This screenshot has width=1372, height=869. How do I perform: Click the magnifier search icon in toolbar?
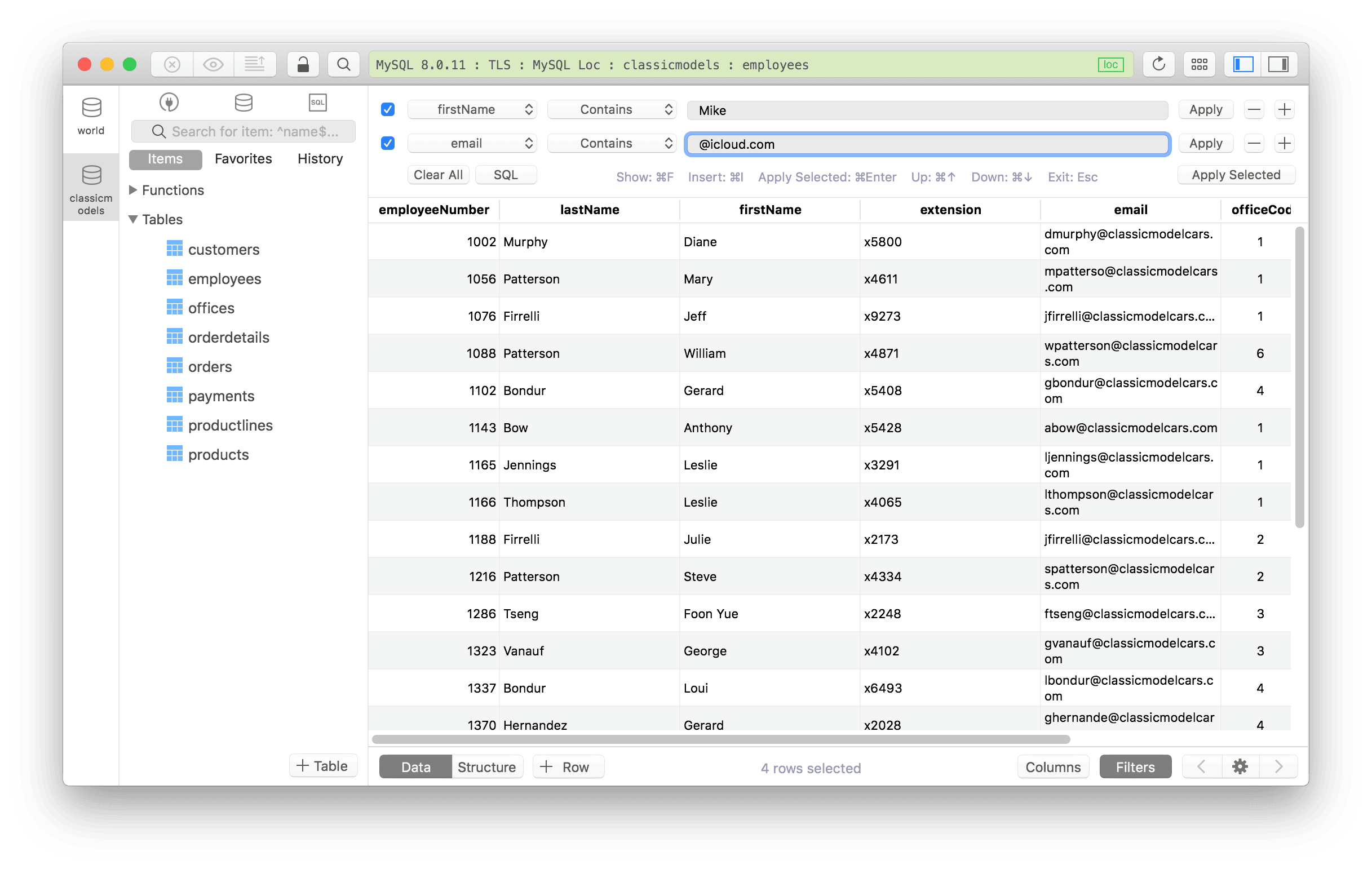(344, 64)
